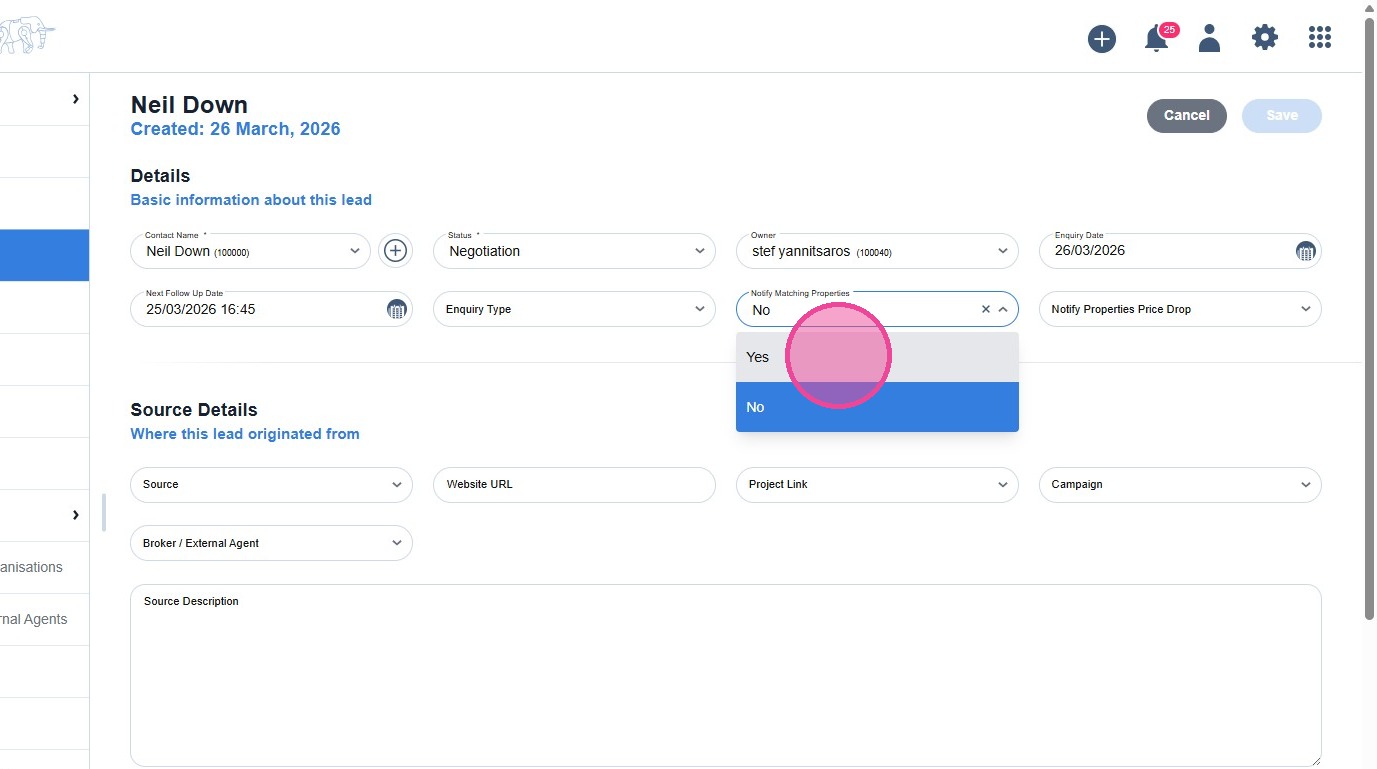Open the Contact Name dropdown
The height and width of the screenshot is (769, 1377).
coord(250,251)
